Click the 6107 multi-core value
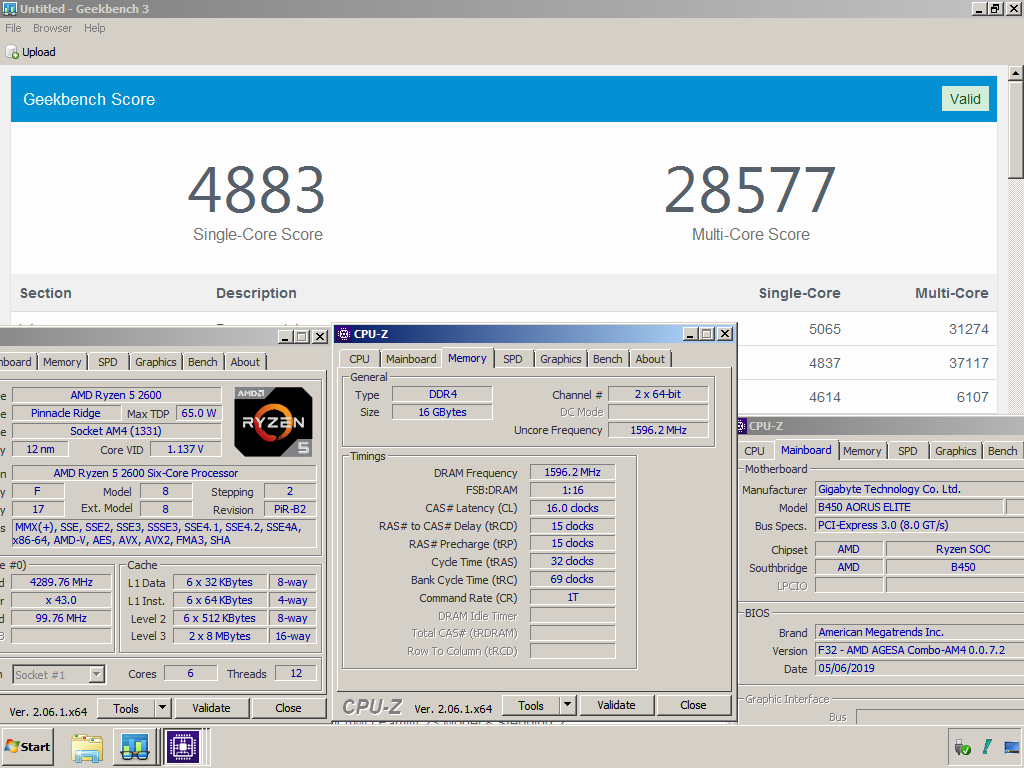Image resolution: width=1024 pixels, height=768 pixels. [972, 397]
